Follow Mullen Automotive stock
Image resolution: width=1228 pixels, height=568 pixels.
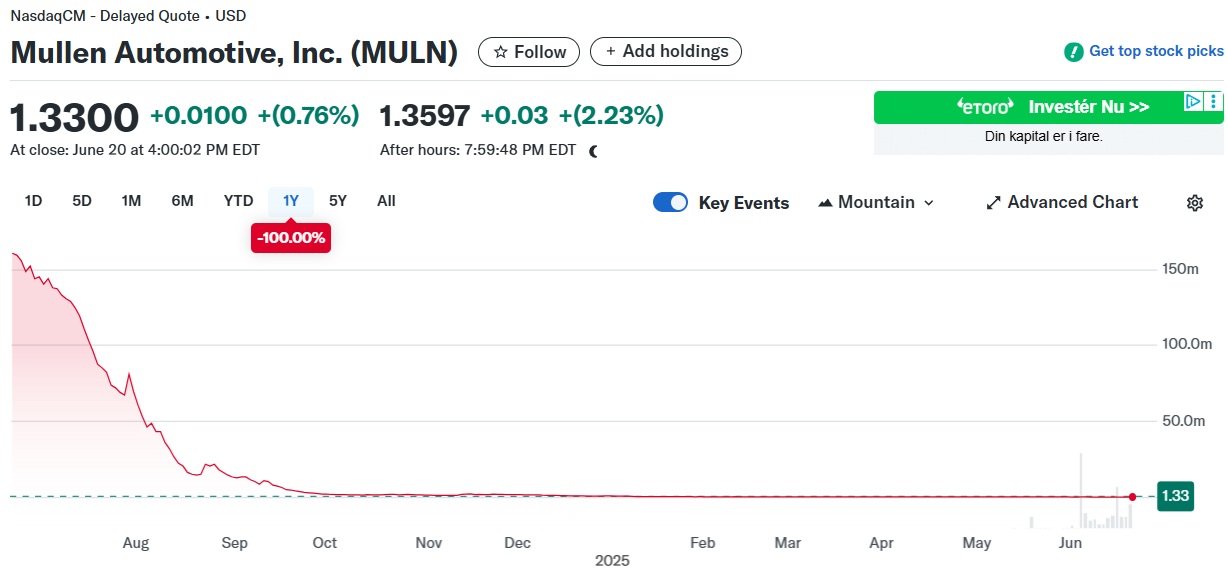tap(529, 52)
